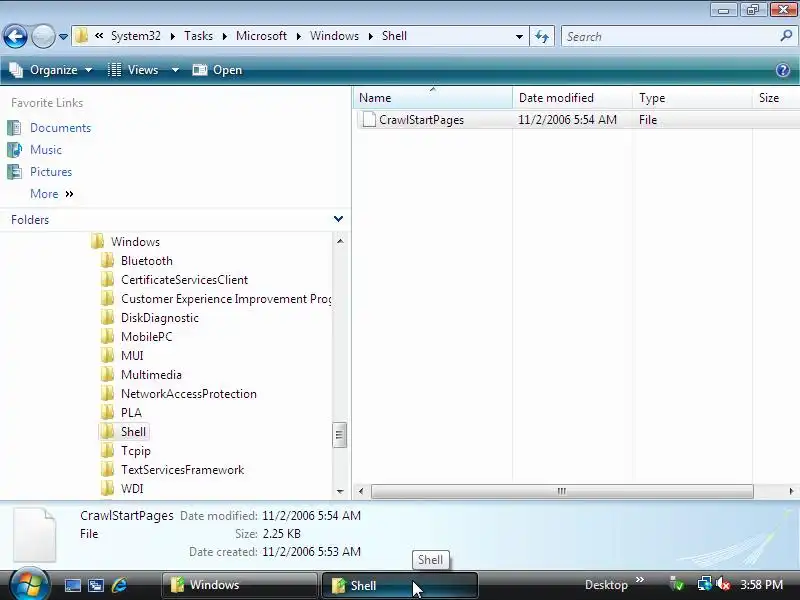The height and width of the screenshot is (600, 800).
Task: Click the Refresh button beside address bar
Action: point(542,36)
